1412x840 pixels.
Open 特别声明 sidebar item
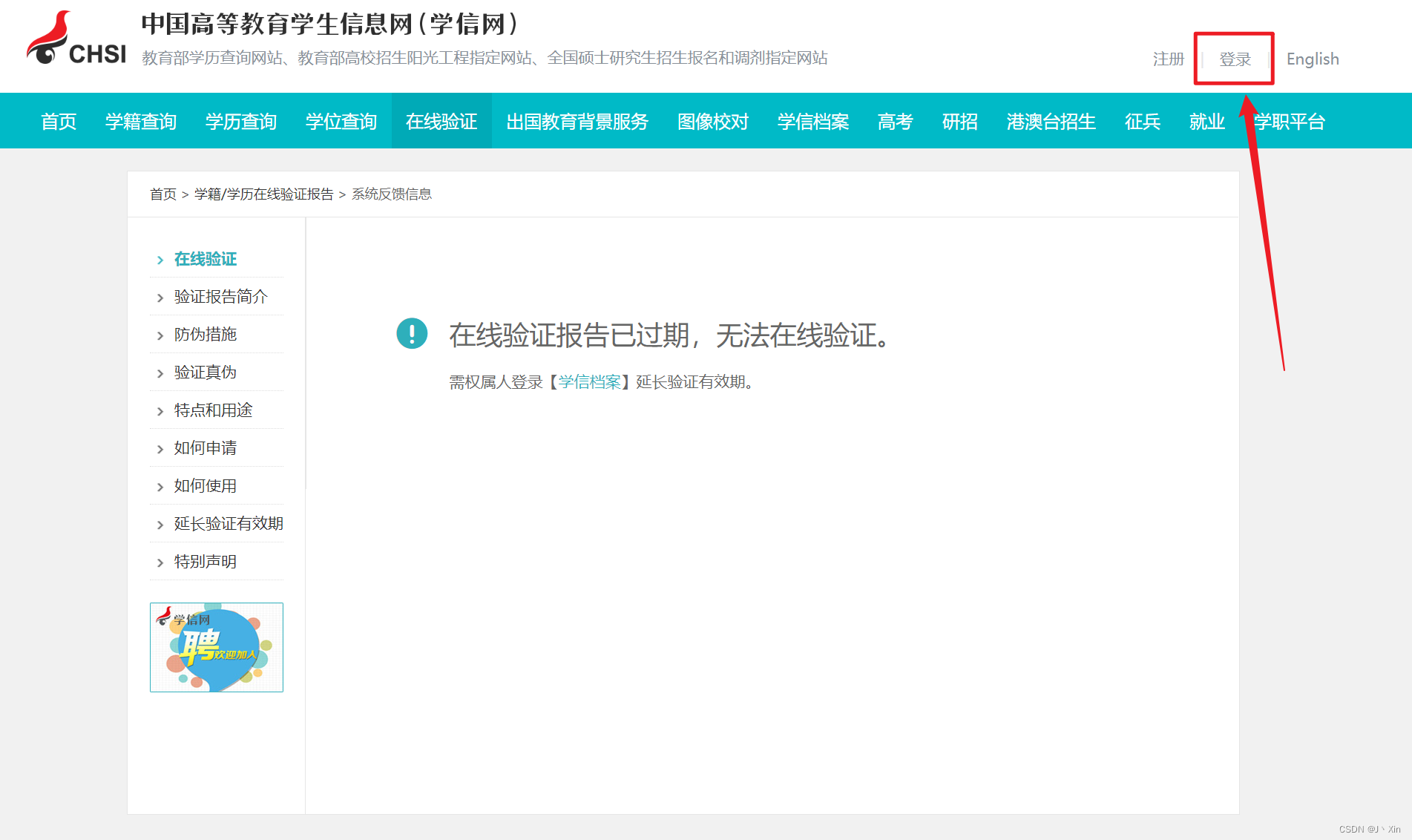click(206, 562)
